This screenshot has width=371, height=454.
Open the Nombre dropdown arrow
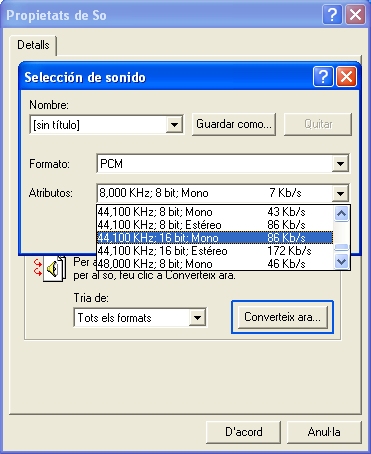pyautogui.click(x=174, y=125)
